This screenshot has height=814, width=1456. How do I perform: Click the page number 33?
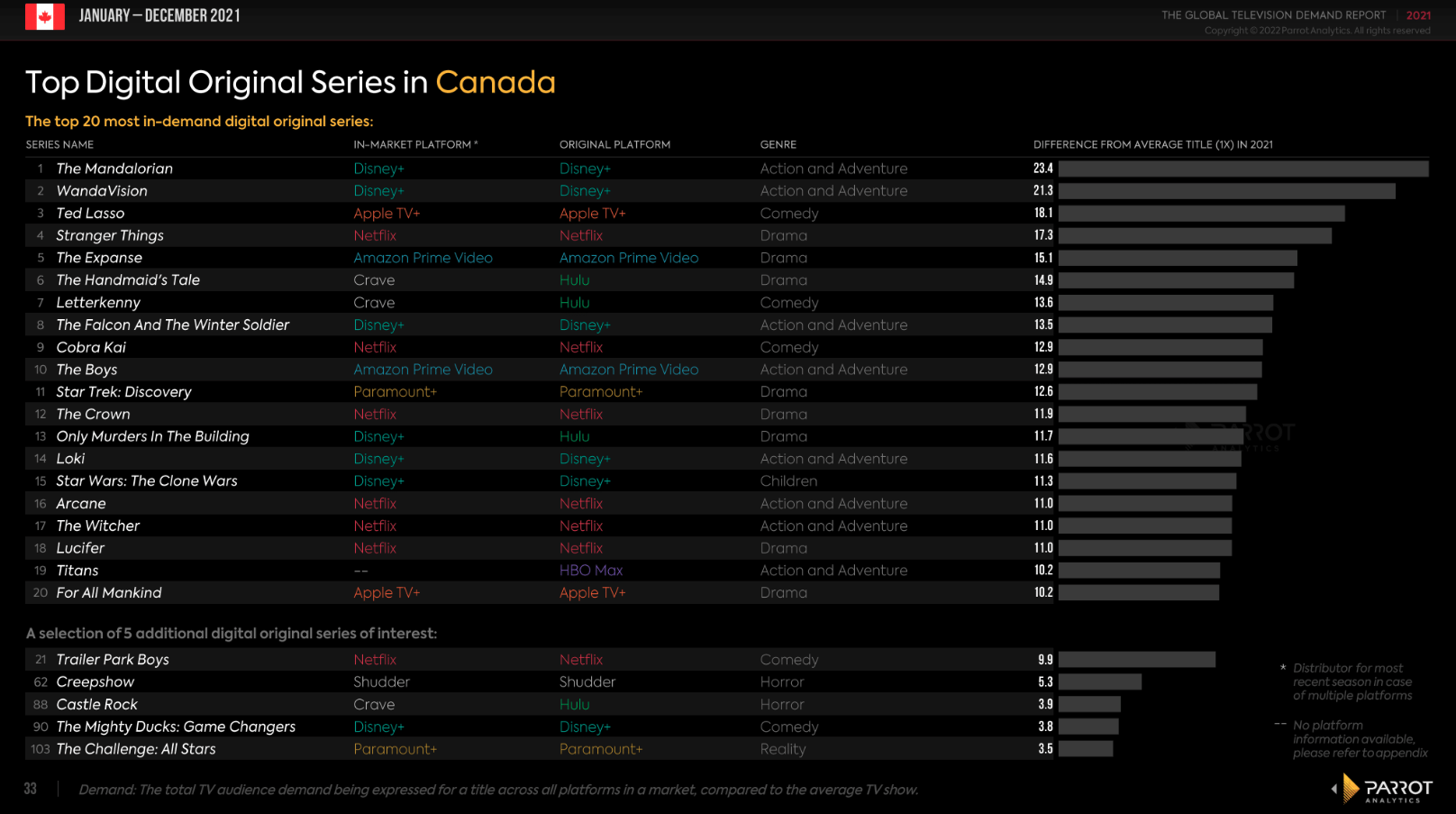31,789
